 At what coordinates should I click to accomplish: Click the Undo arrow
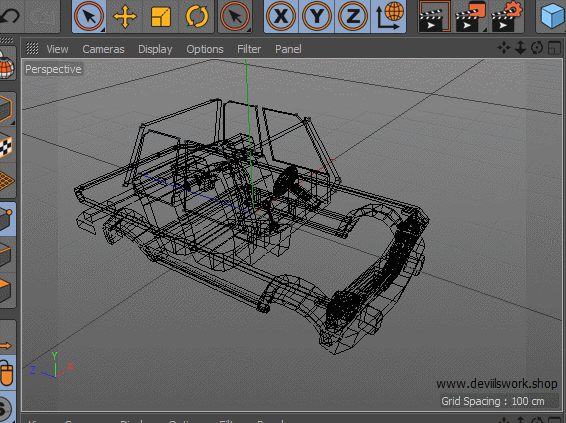click(10, 16)
